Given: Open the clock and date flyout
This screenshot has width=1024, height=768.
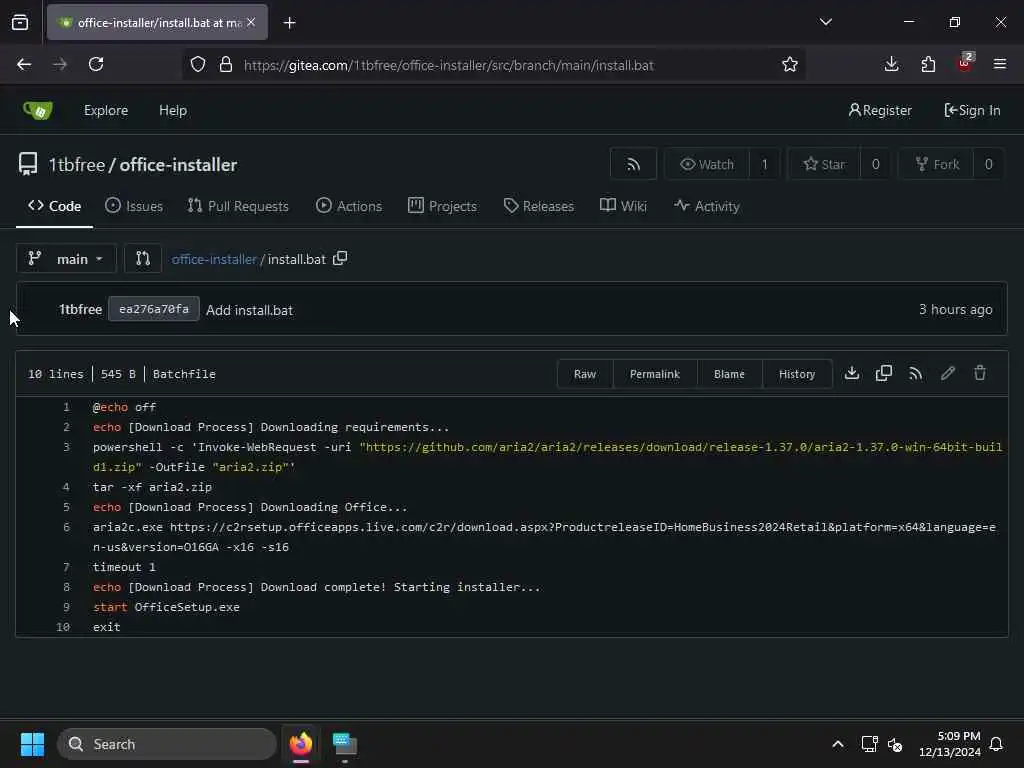Looking at the screenshot, I should point(950,744).
